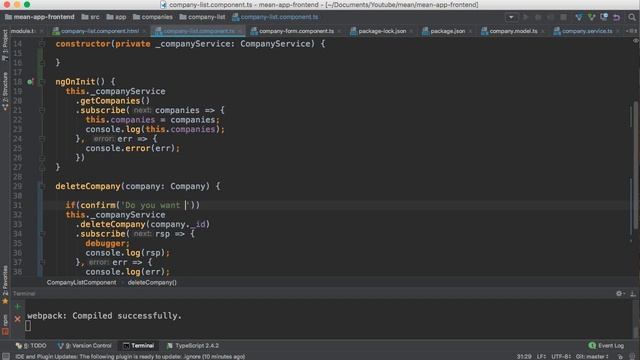Screen dimensions: 640x360
Task: Switch to company-form.component.ts tab
Action: click(296, 31)
